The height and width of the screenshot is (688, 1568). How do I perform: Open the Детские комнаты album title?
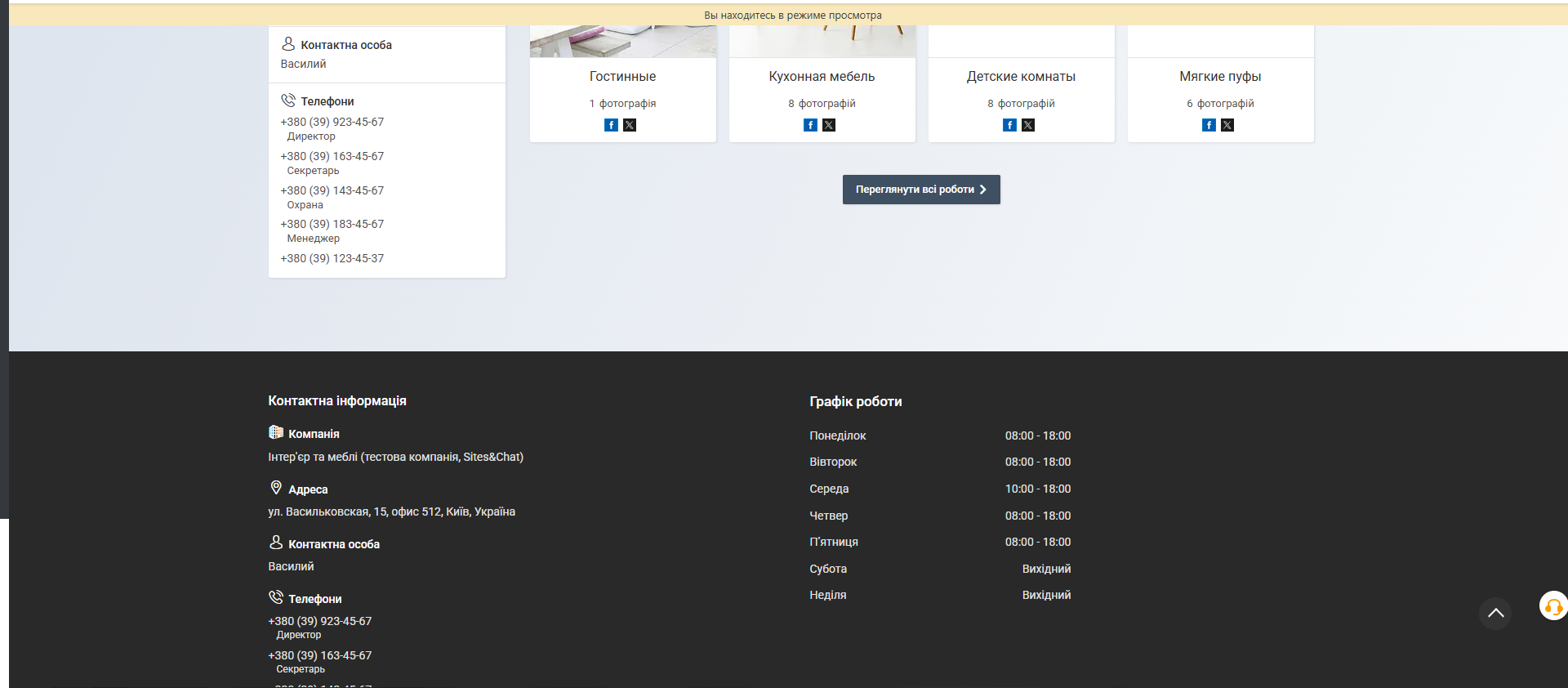point(1021,77)
